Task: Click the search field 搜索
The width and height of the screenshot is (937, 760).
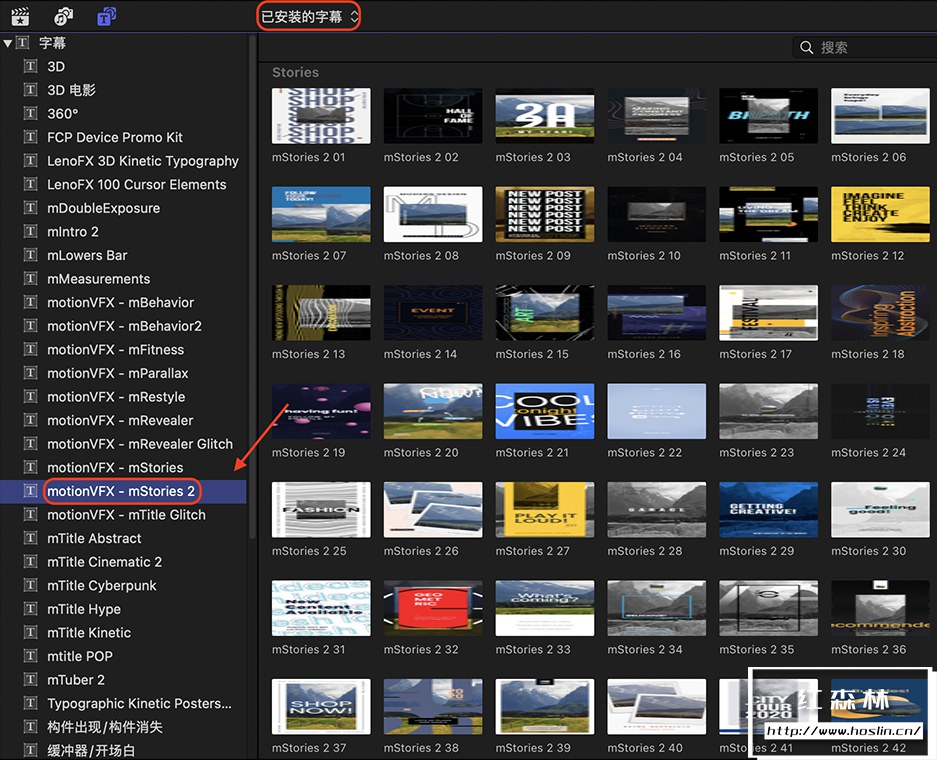Action: point(865,47)
